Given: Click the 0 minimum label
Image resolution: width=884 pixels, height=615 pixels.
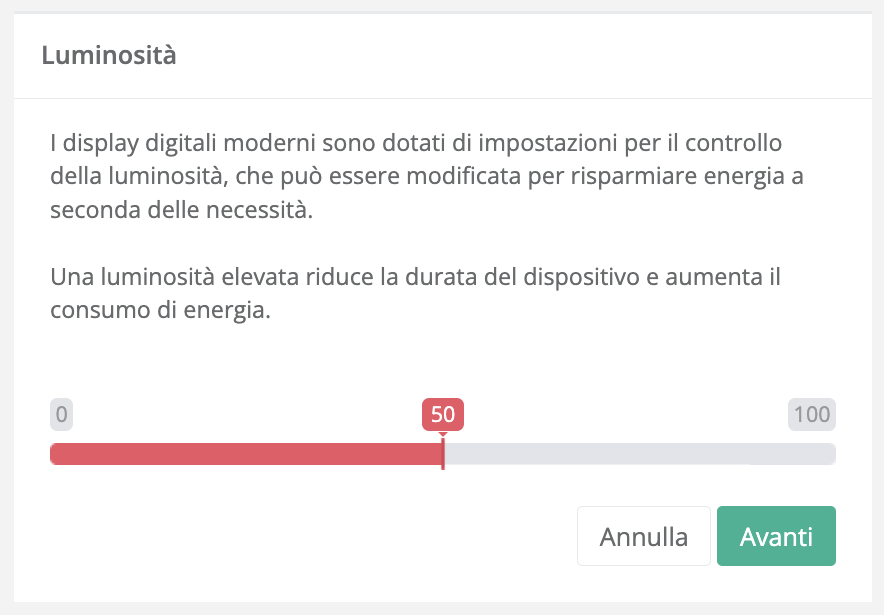Looking at the screenshot, I should (x=61, y=414).
